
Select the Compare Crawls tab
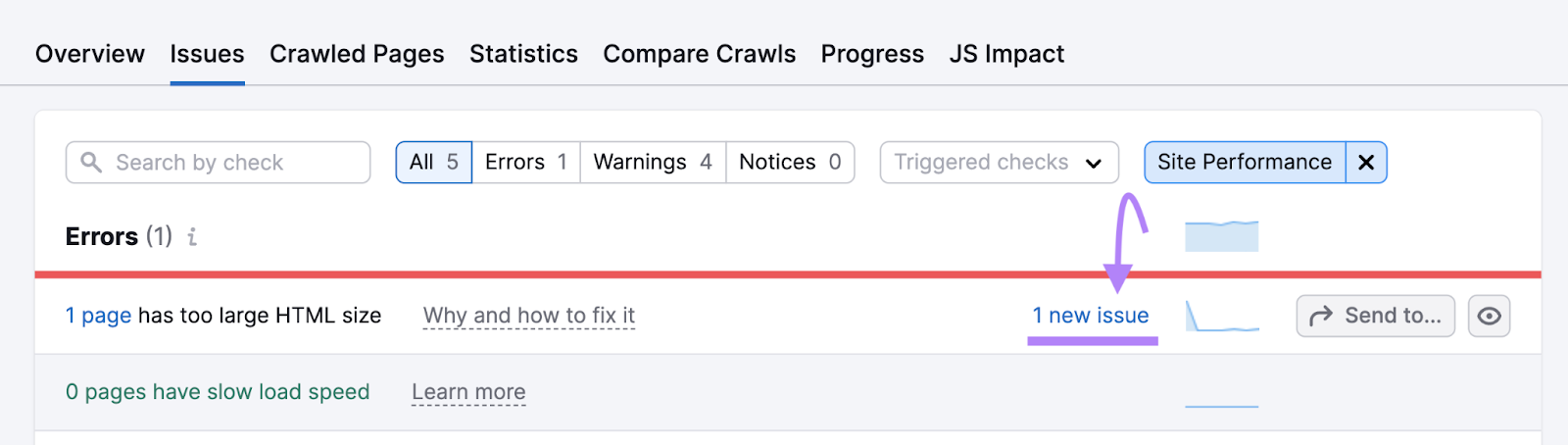(x=699, y=54)
